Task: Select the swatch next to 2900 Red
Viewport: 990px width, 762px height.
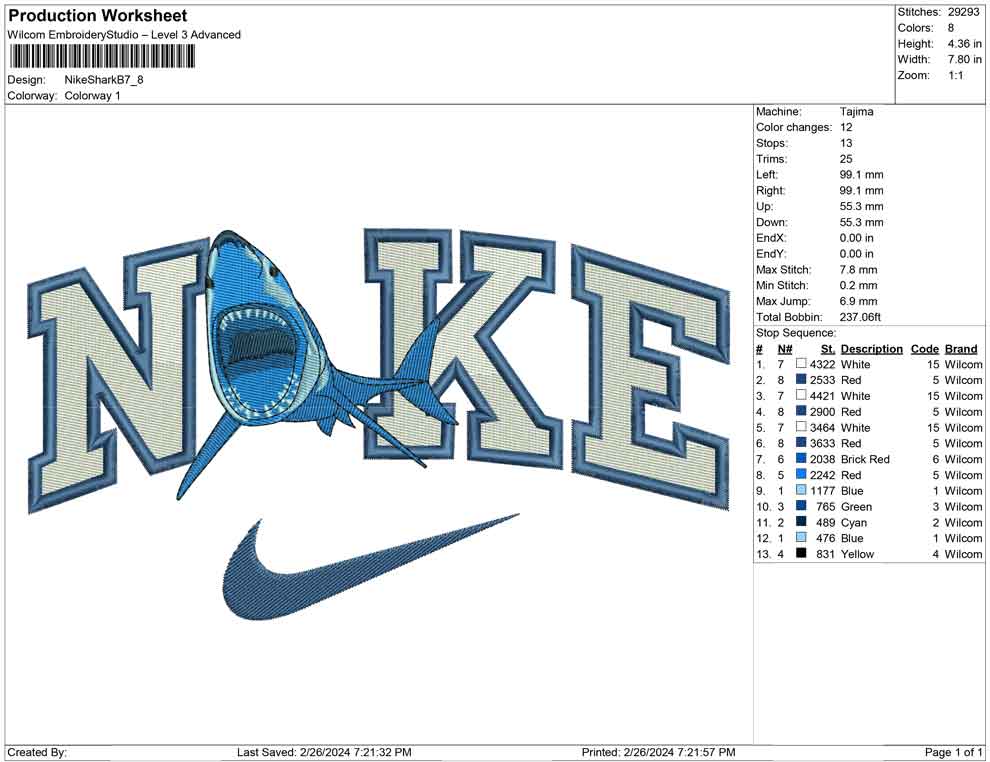Action: pos(801,411)
